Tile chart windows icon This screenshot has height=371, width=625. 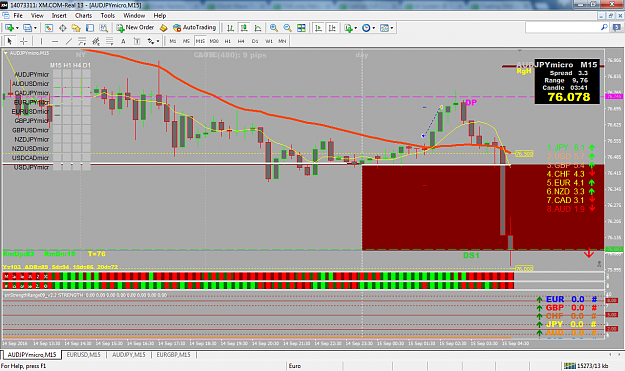pyautogui.click(x=301, y=28)
